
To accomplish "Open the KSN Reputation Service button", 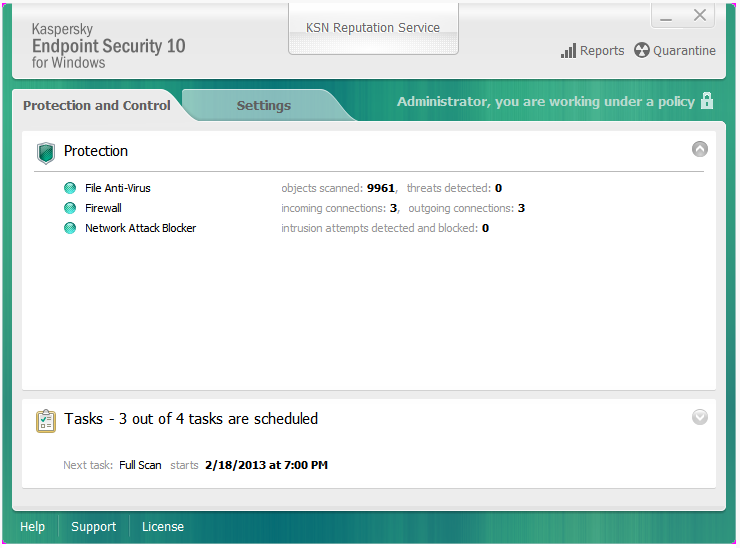I will pyautogui.click(x=373, y=28).
